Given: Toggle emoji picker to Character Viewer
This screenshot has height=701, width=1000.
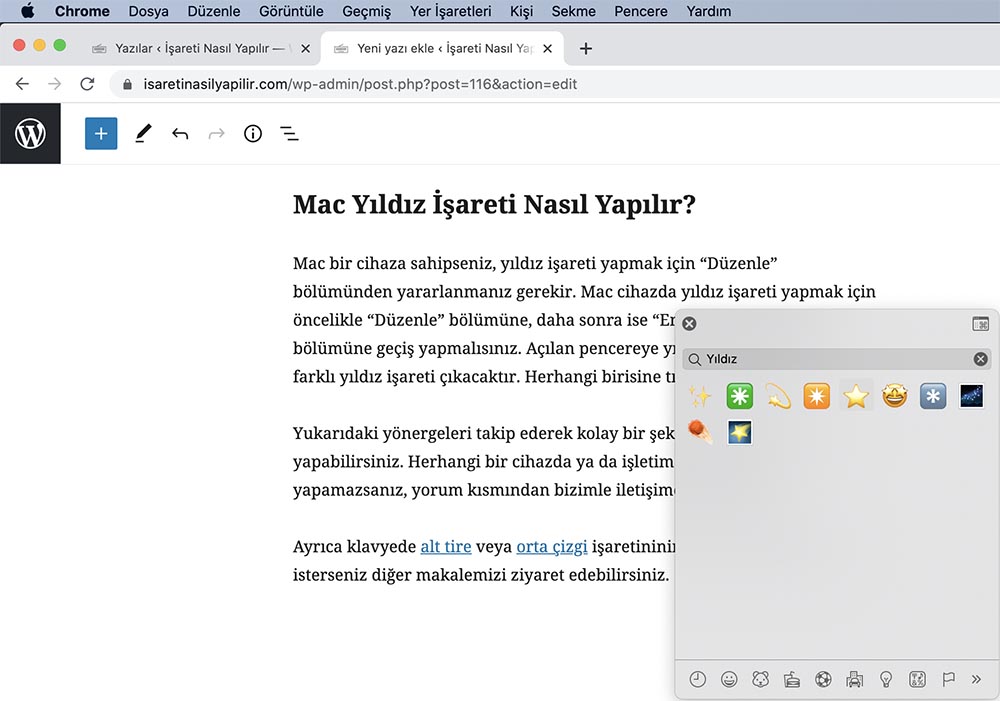Looking at the screenshot, I should tap(980, 324).
